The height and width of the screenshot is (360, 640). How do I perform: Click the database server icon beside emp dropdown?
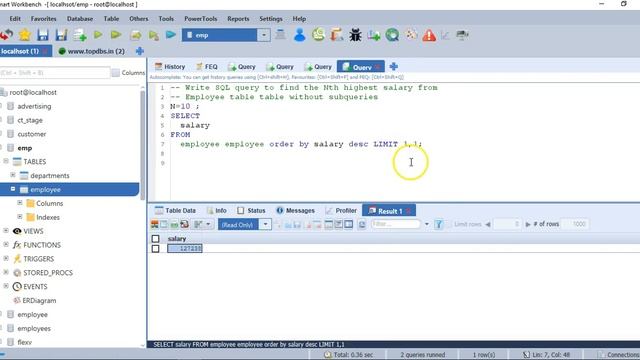point(280,35)
